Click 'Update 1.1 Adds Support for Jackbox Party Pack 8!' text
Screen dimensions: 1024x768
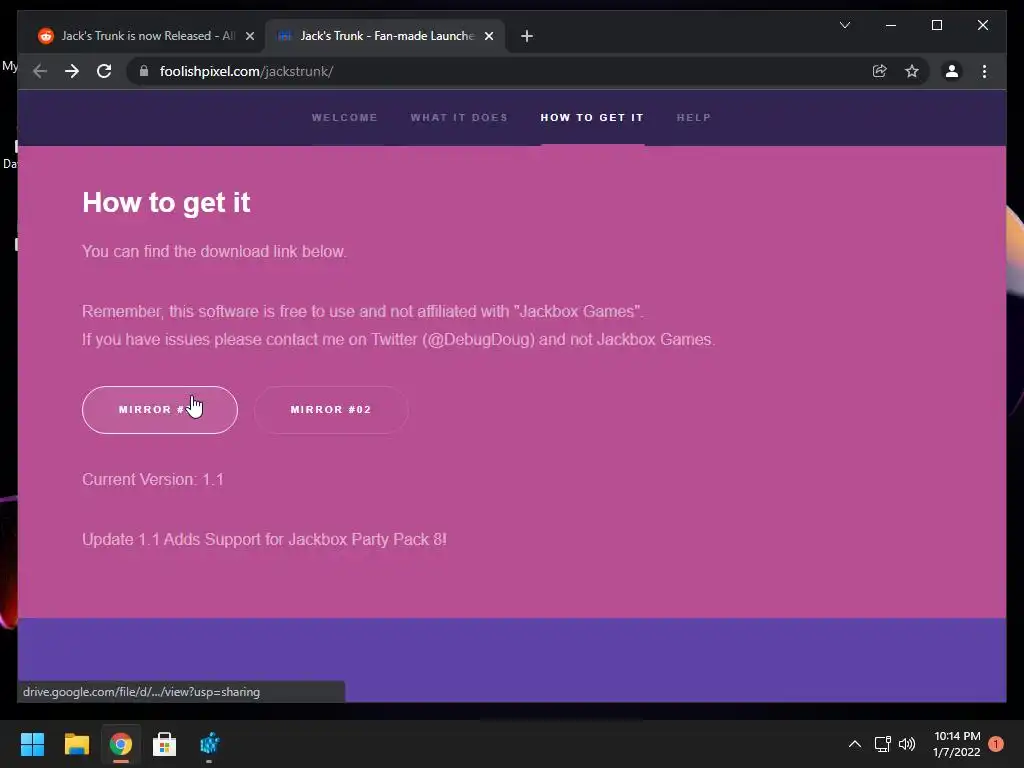click(x=264, y=539)
